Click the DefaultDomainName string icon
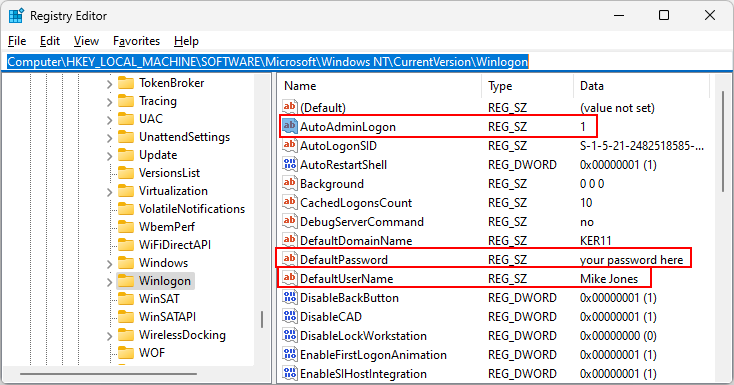The height and width of the screenshot is (385, 734). pyautogui.click(x=290, y=240)
